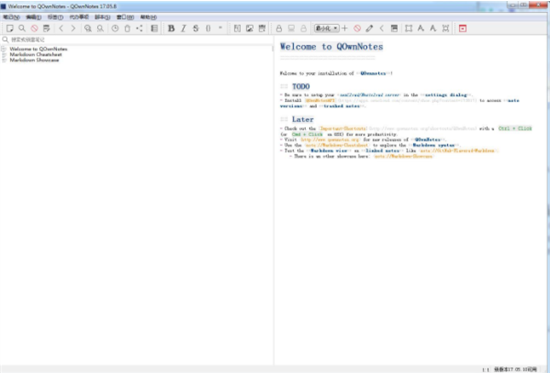Toggle bold formatting with the B button
The image size is (550, 373).
(x=171, y=28)
